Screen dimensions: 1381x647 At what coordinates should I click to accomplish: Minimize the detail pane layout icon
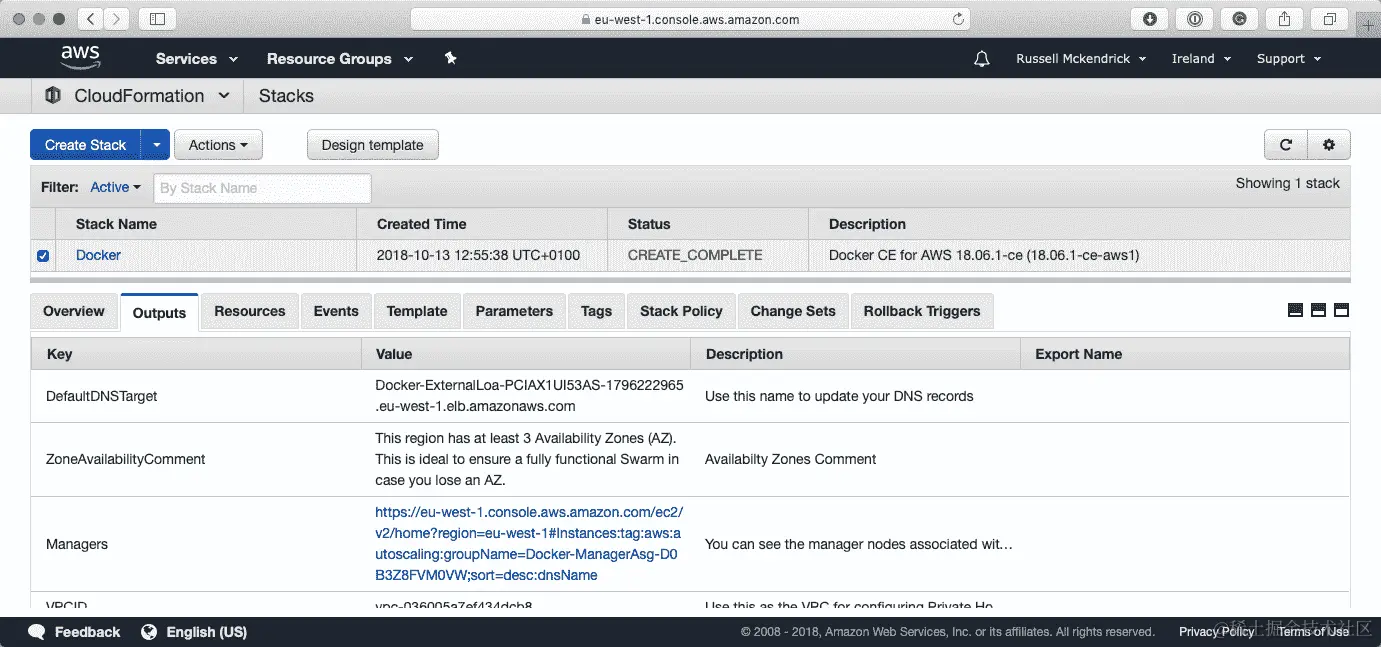tap(1295, 311)
